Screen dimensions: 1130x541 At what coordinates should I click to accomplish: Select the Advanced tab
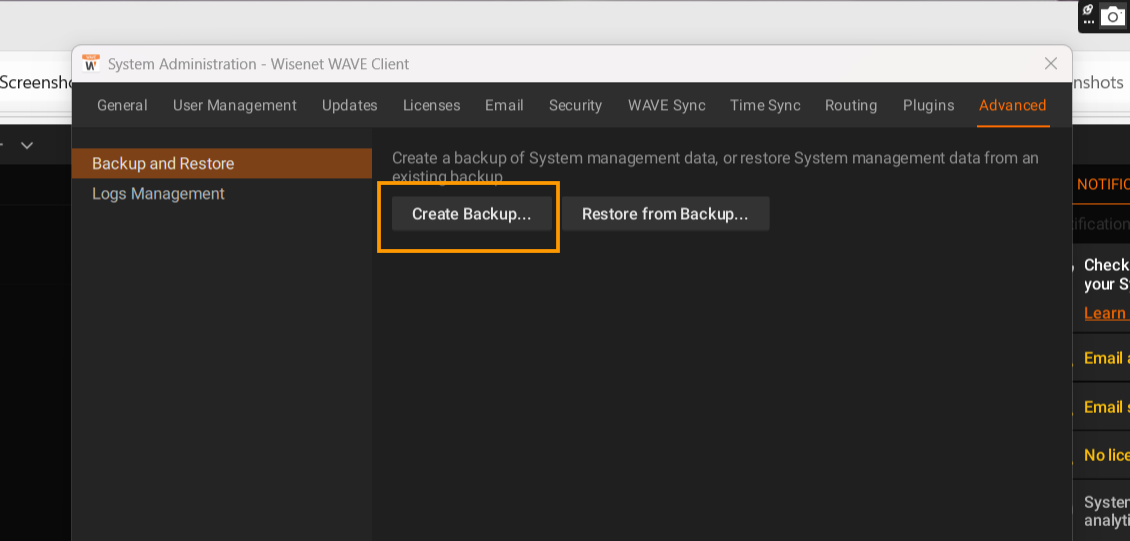click(x=1013, y=105)
